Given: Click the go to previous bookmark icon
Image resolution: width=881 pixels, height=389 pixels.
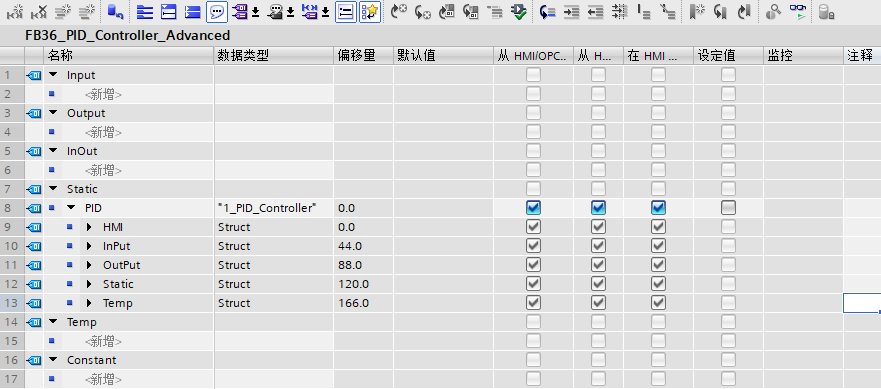Looking at the screenshot, I should pyautogui.click(x=744, y=11).
